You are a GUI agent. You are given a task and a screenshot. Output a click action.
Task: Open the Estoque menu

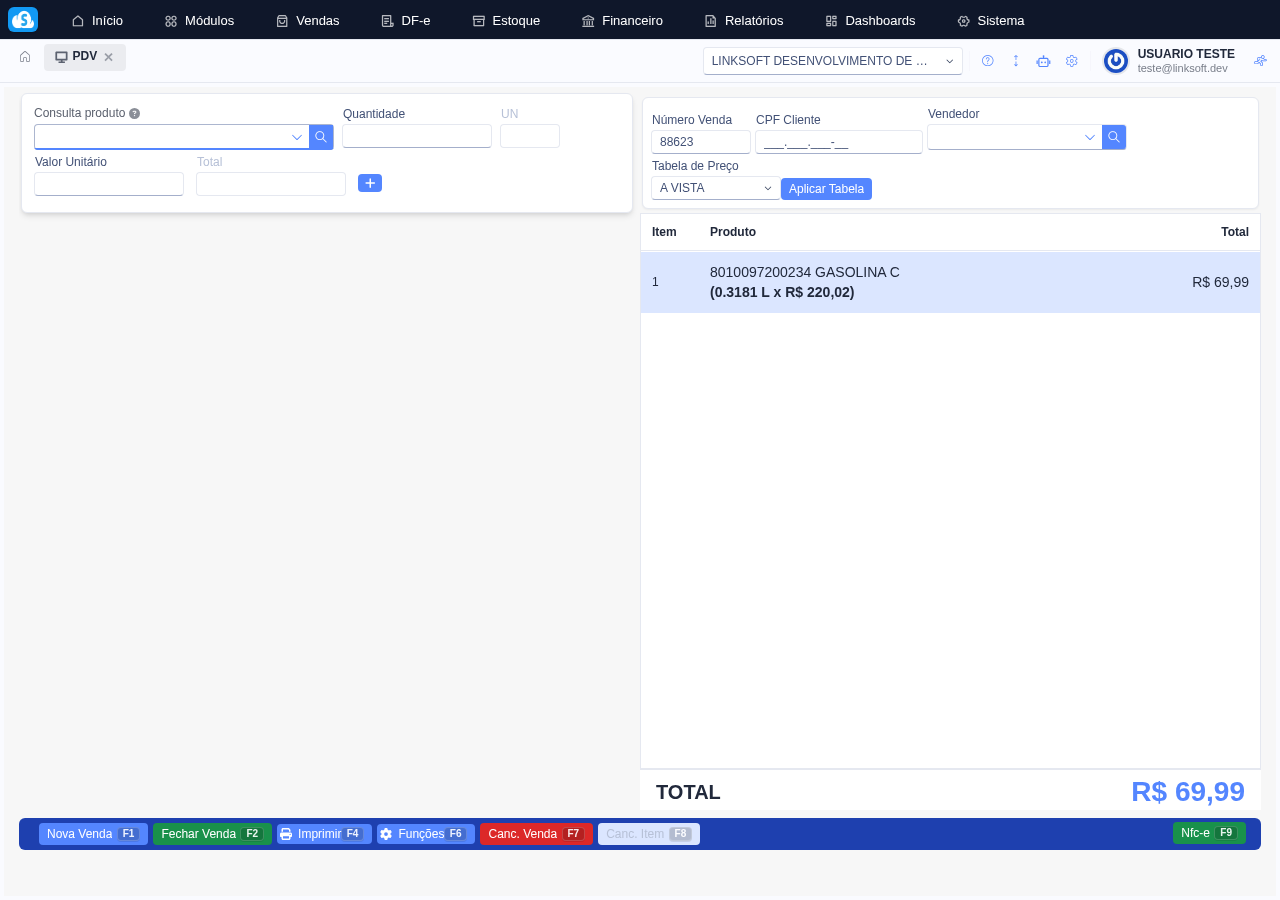[506, 20]
